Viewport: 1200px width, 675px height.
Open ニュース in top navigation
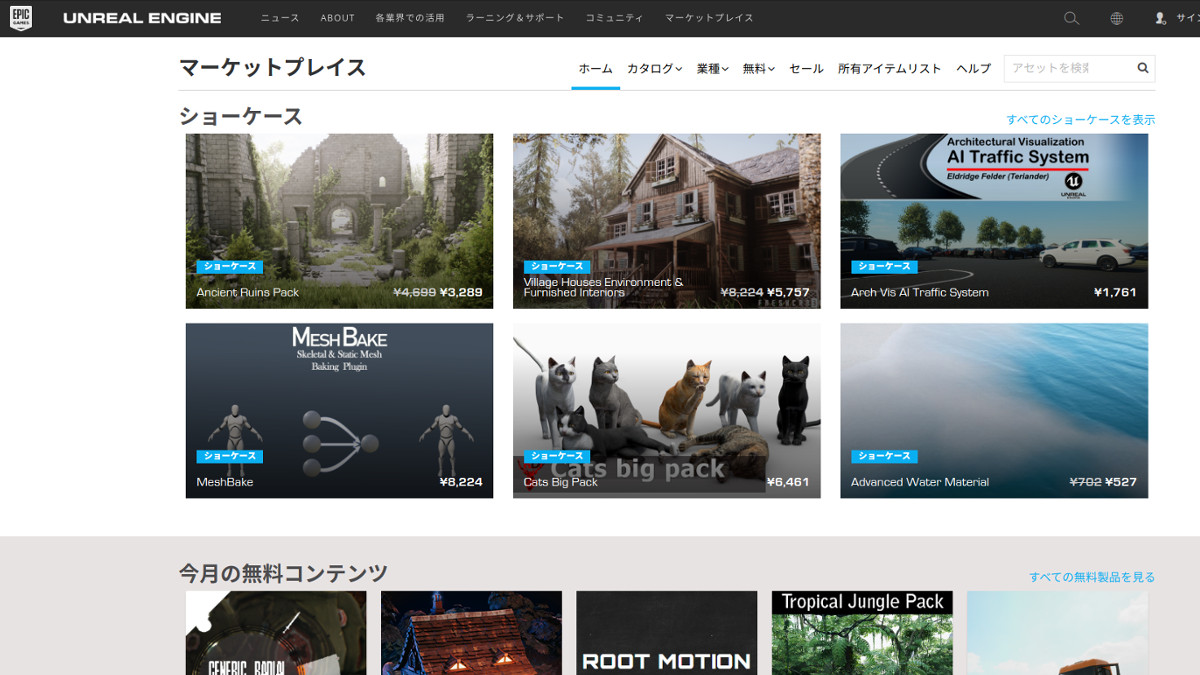pos(279,18)
